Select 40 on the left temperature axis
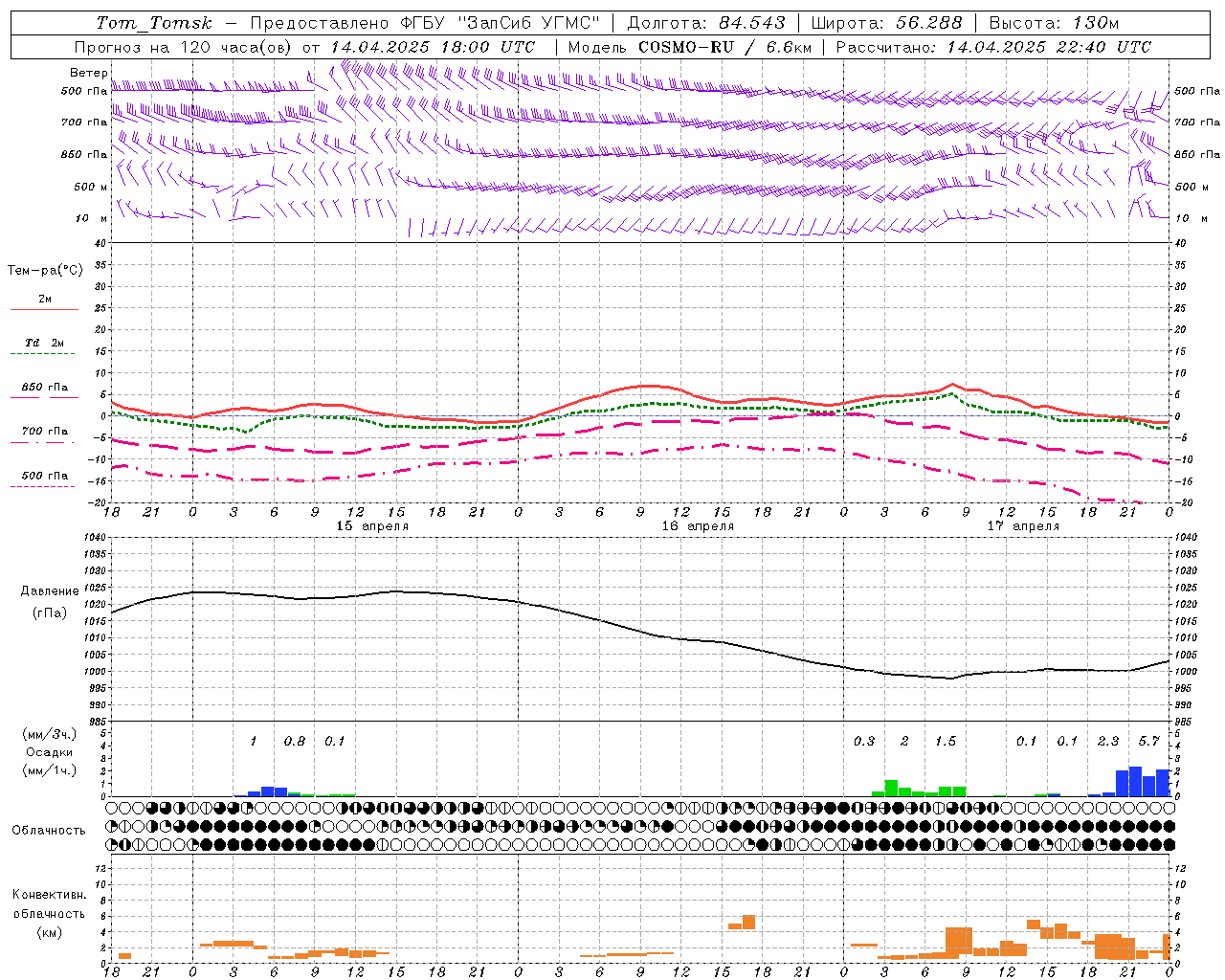 100,243
